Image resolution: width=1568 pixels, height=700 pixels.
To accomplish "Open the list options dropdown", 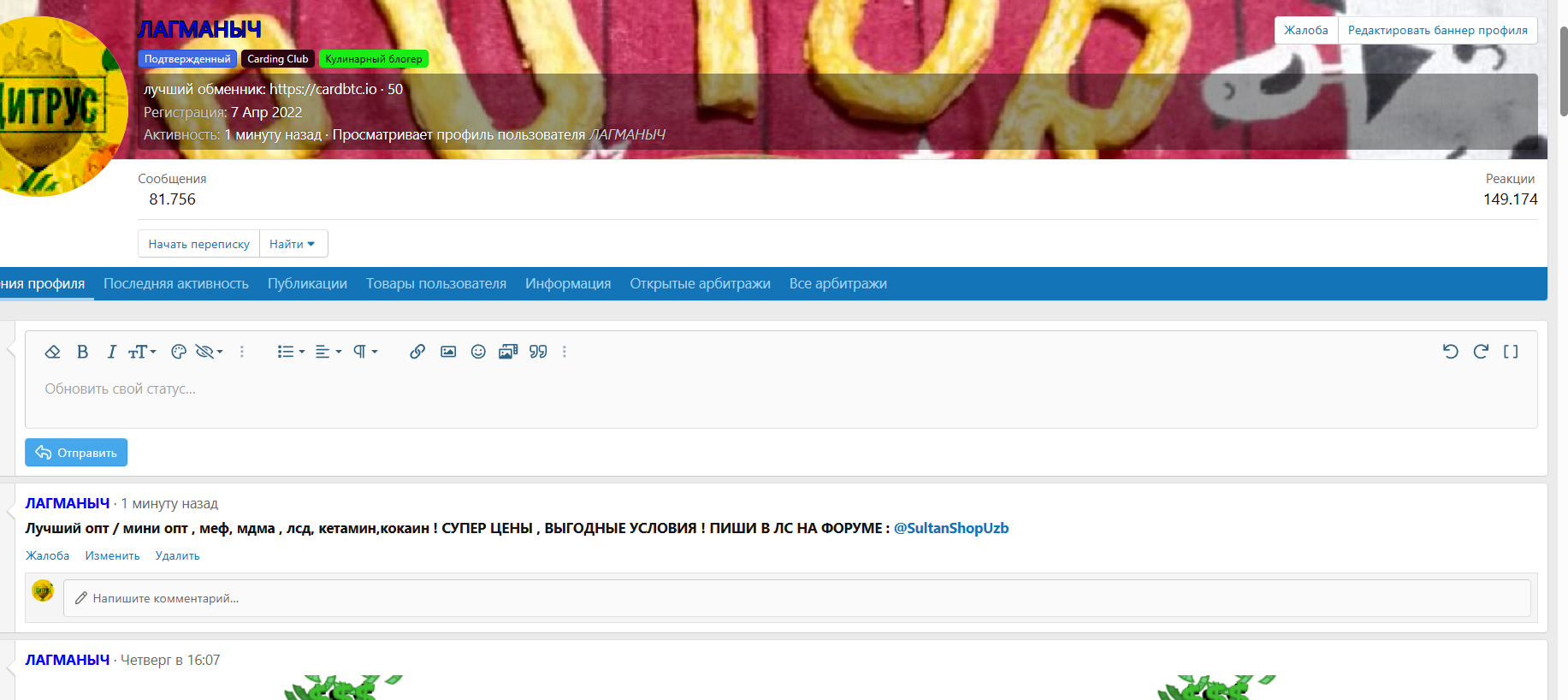I will coord(291,352).
